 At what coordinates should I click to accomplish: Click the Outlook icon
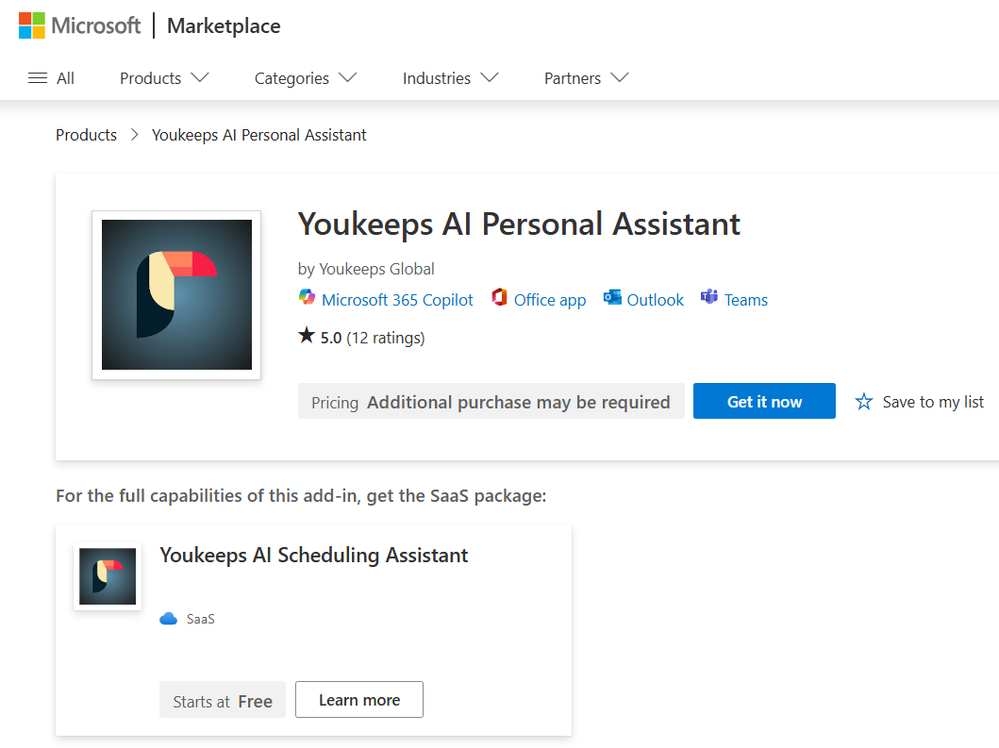click(x=612, y=297)
